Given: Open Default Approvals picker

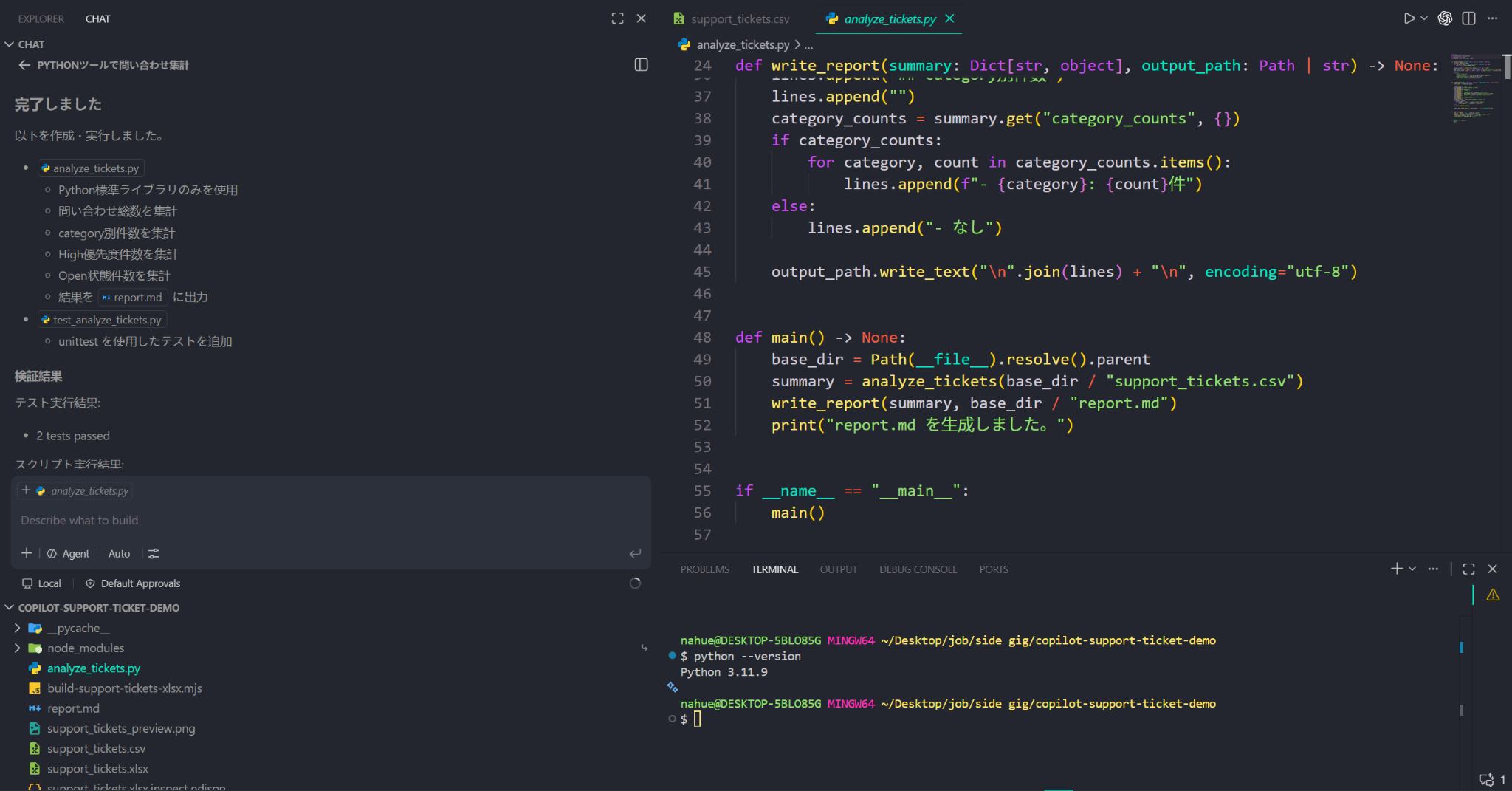Looking at the screenshot, I should tap(133, 583).
